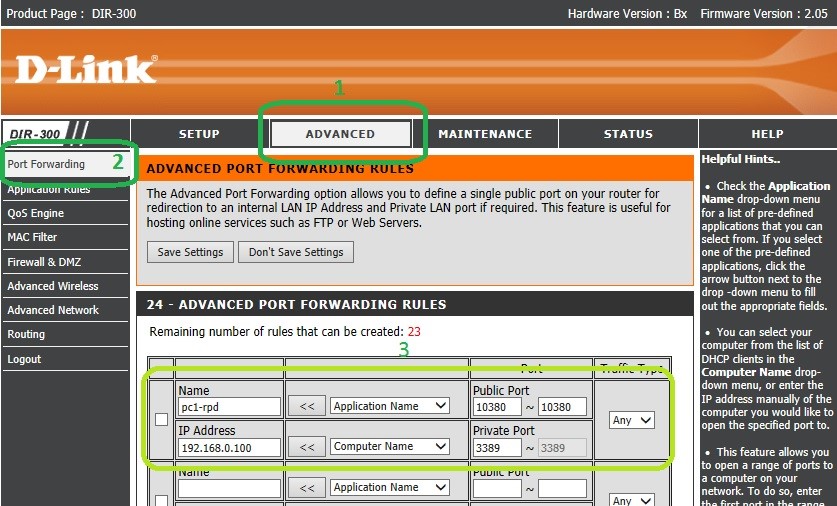Open QoS Engine in the sidebar
837x506 pixels.
(35, 213)
